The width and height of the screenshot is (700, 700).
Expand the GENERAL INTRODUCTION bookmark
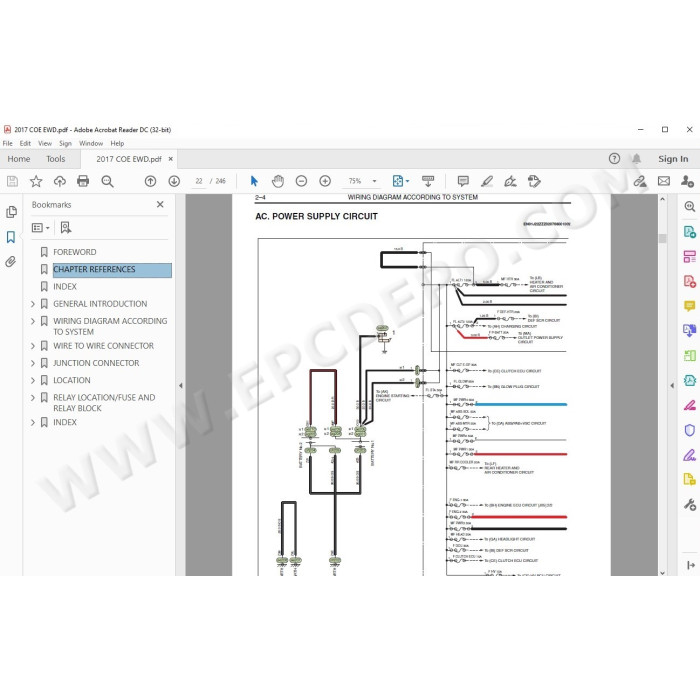(33, 304)
